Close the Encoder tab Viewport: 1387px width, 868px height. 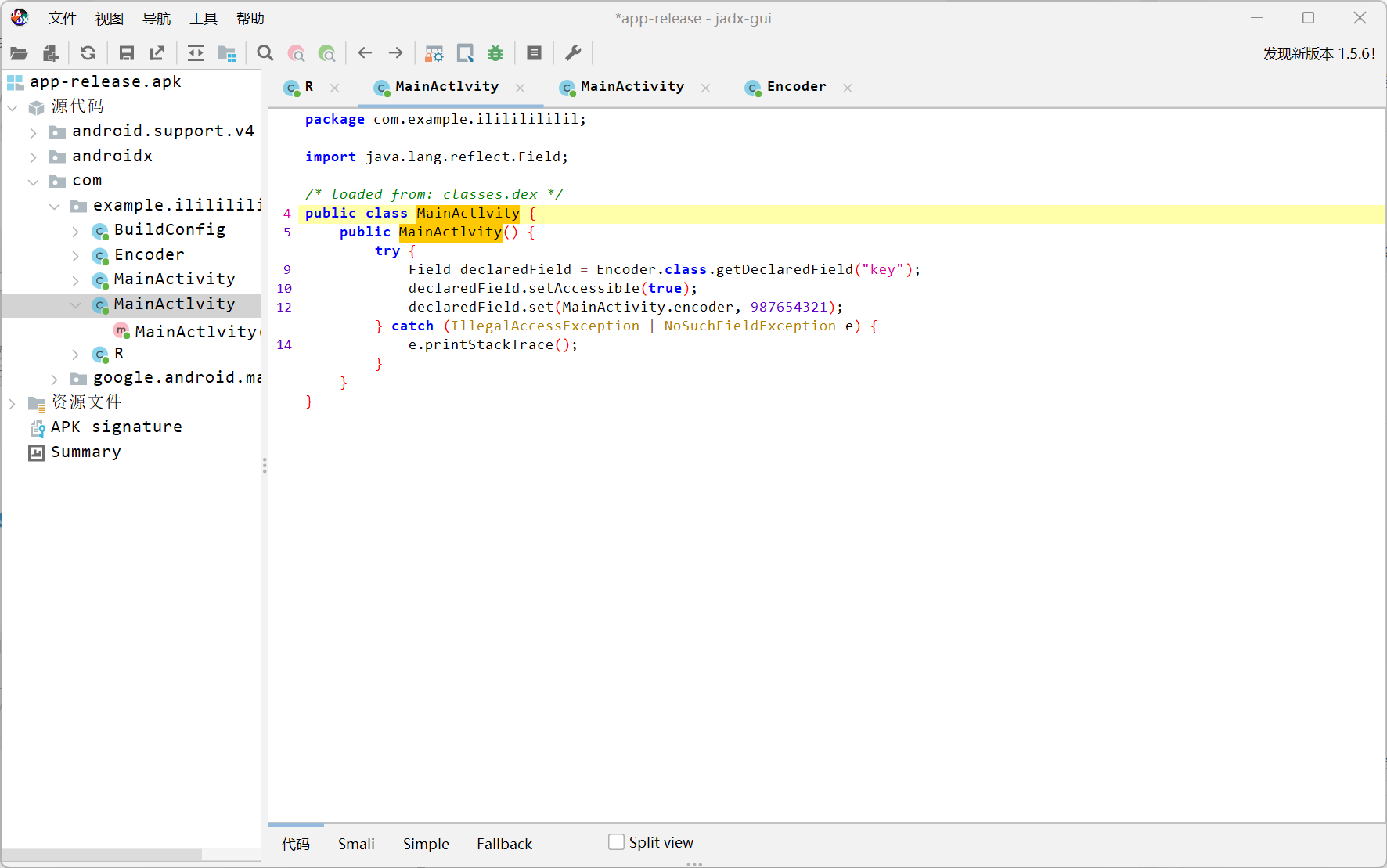pos(848,88)
